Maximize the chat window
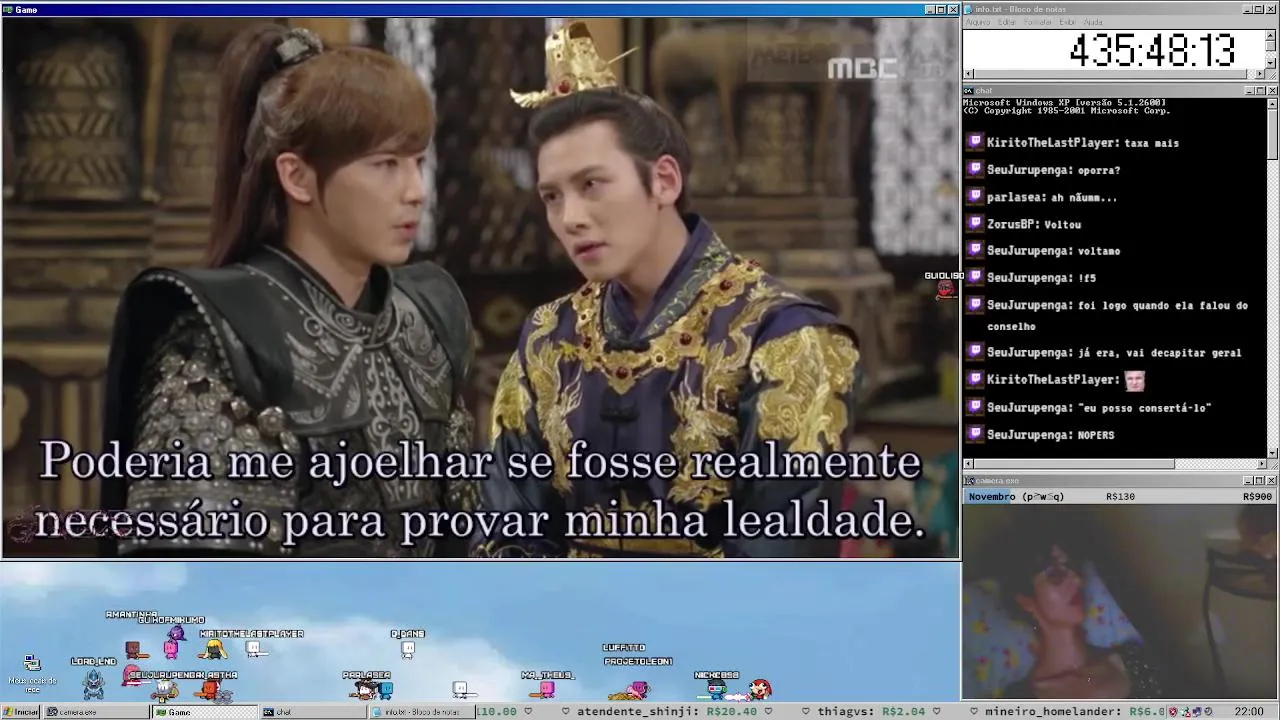This screenshot has width=1280, height=720. click(1260, 91)
